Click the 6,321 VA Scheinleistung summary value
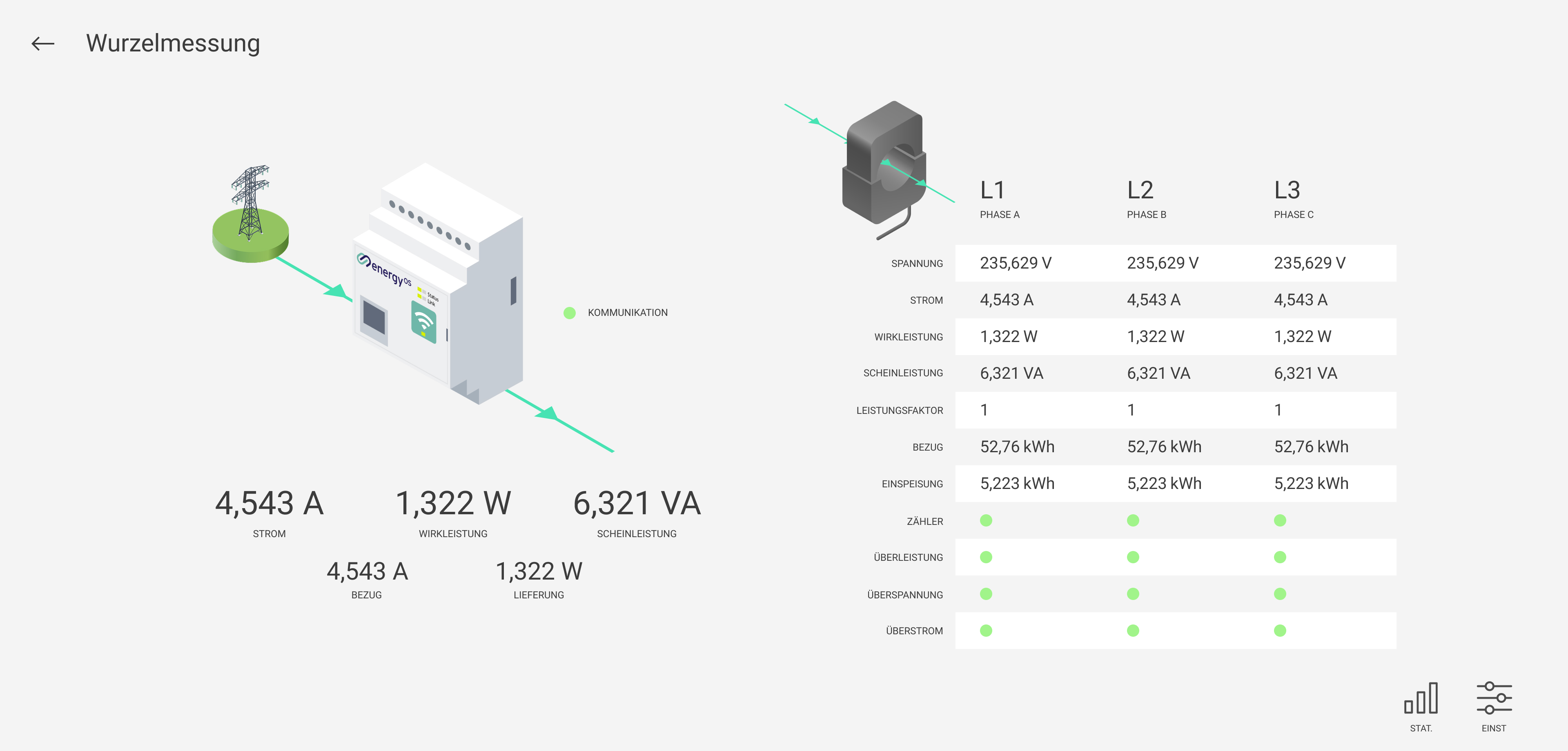Image resolution: width=1568 pixels, height=751 pixels. 637,504
